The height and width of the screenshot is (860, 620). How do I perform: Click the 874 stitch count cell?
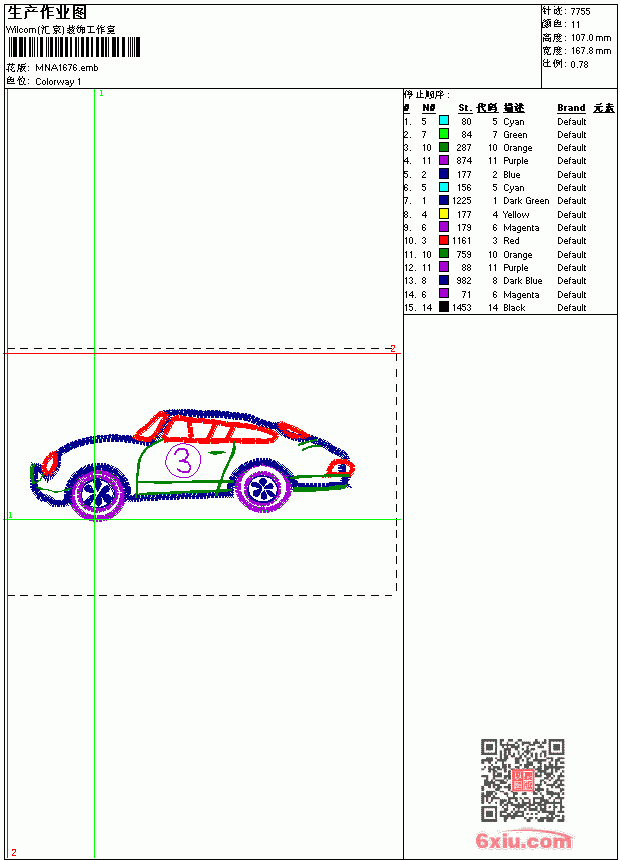pos(464,161)
